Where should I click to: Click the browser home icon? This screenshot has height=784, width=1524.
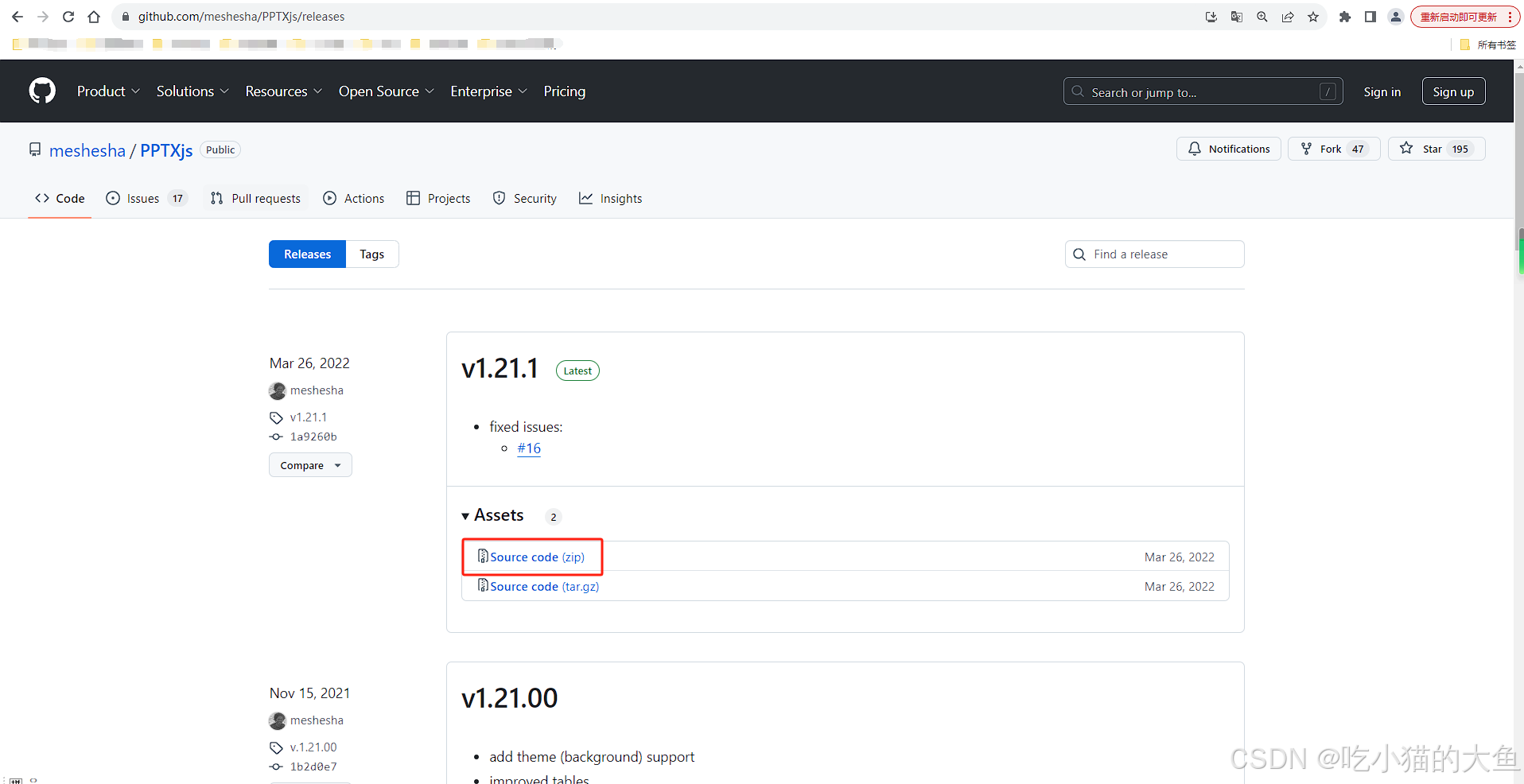pyautogui.click(x=94, y=17)
